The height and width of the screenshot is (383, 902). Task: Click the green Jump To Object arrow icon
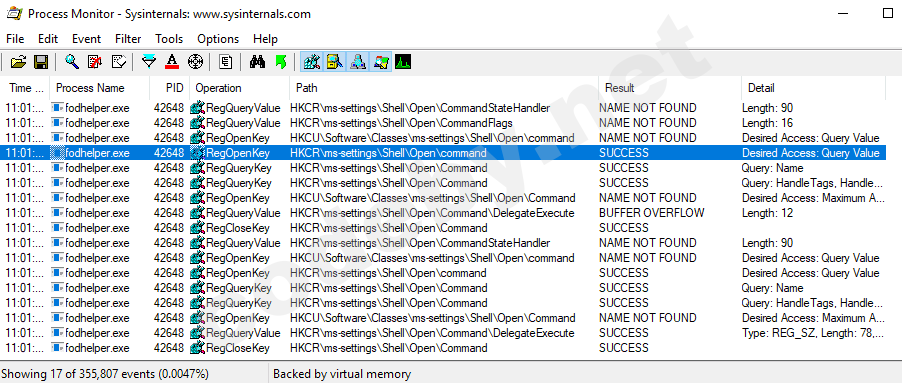[x=280, y=62]
